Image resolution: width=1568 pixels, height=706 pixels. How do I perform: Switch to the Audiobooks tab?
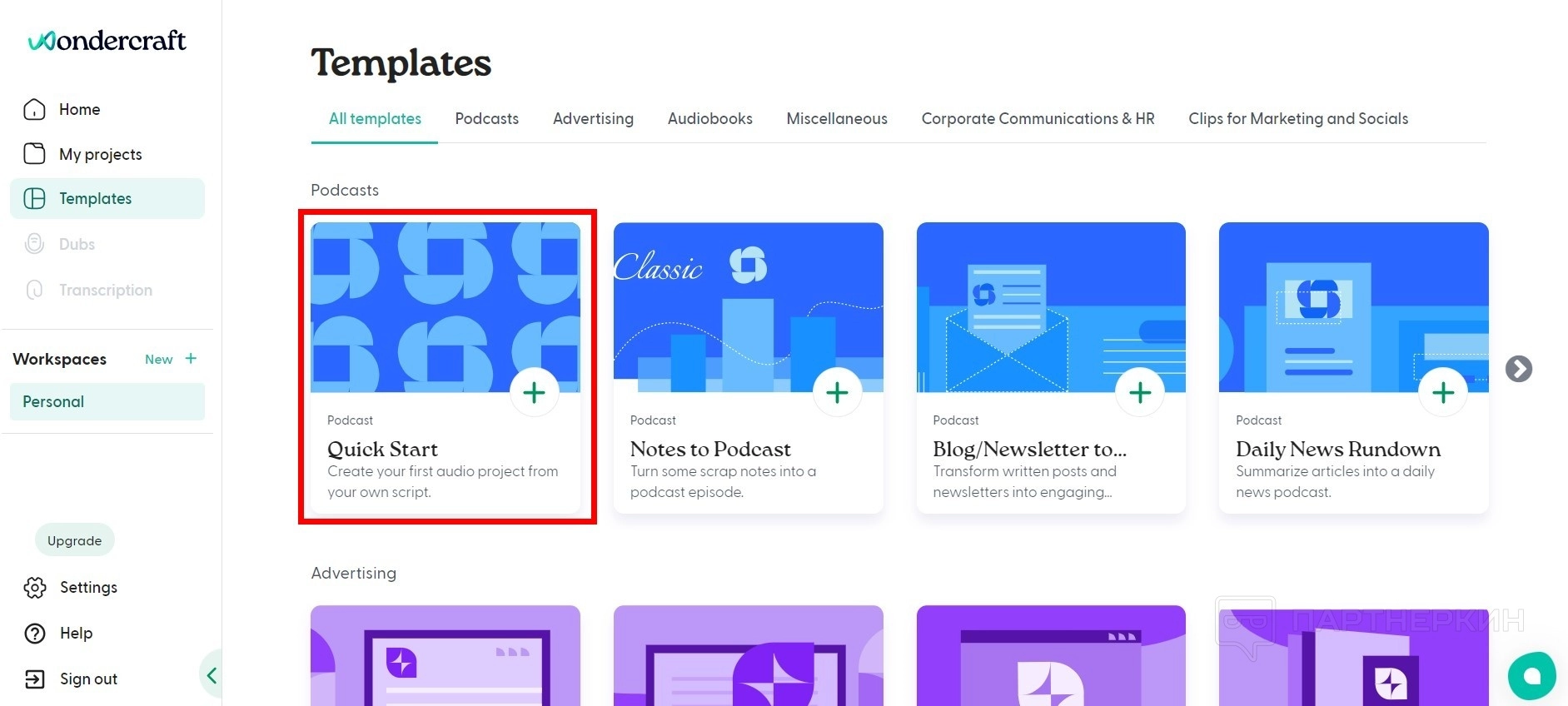coord(709,119)
